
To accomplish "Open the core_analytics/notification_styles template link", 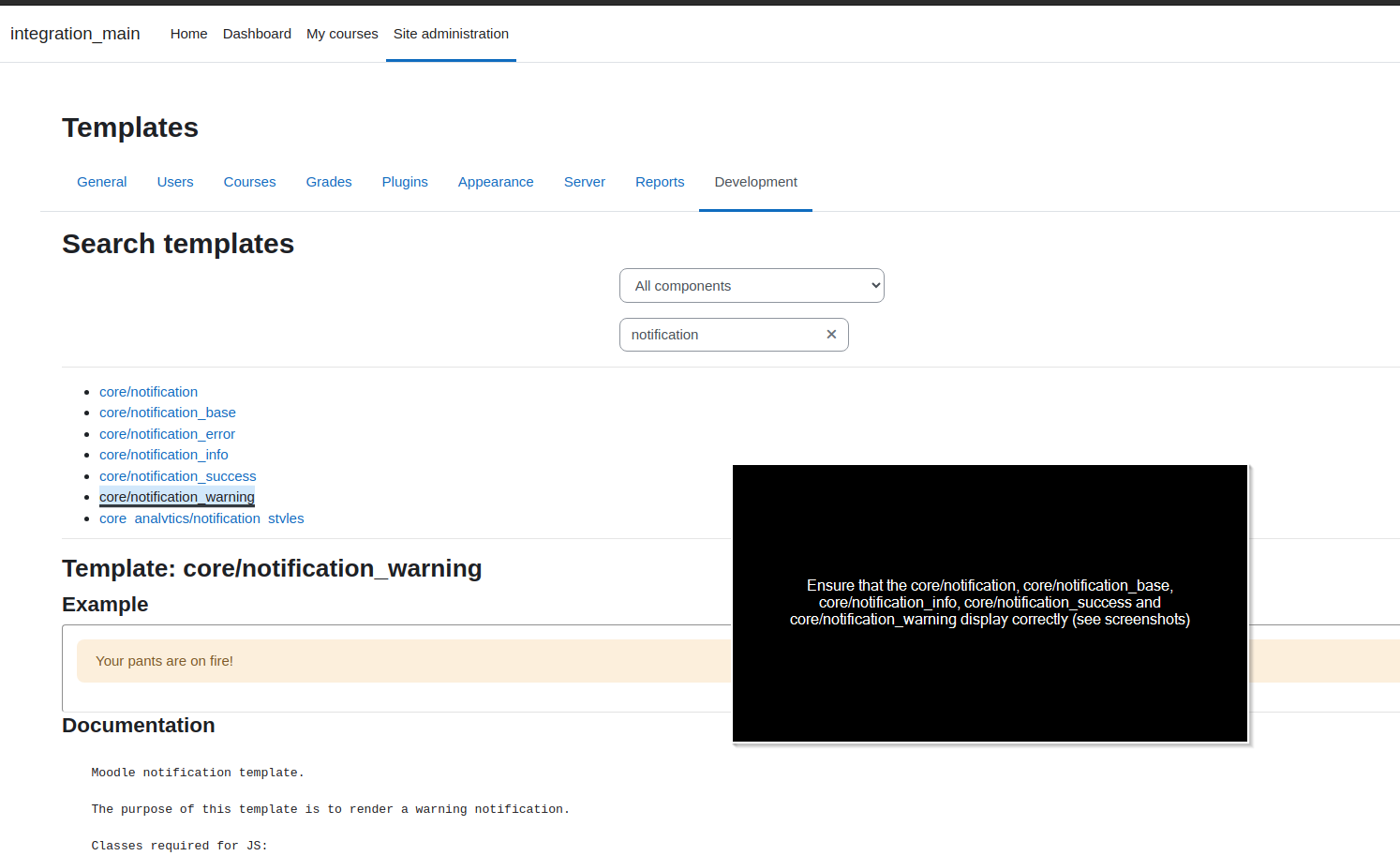I will [201, 518].
